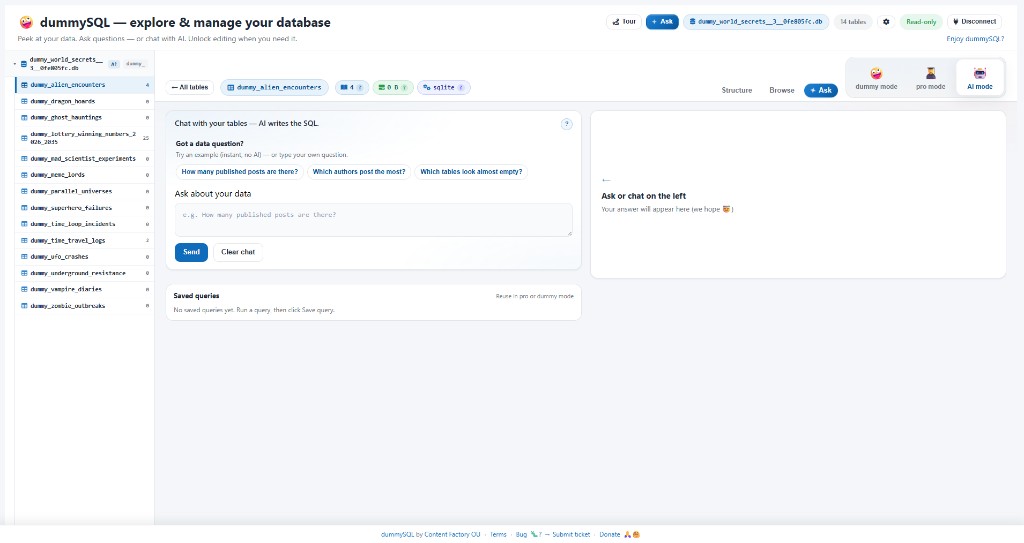The image size is (1024, 543).
Task: Click the dummy_ tag in sidebar header
Action: tap(135, 63)
